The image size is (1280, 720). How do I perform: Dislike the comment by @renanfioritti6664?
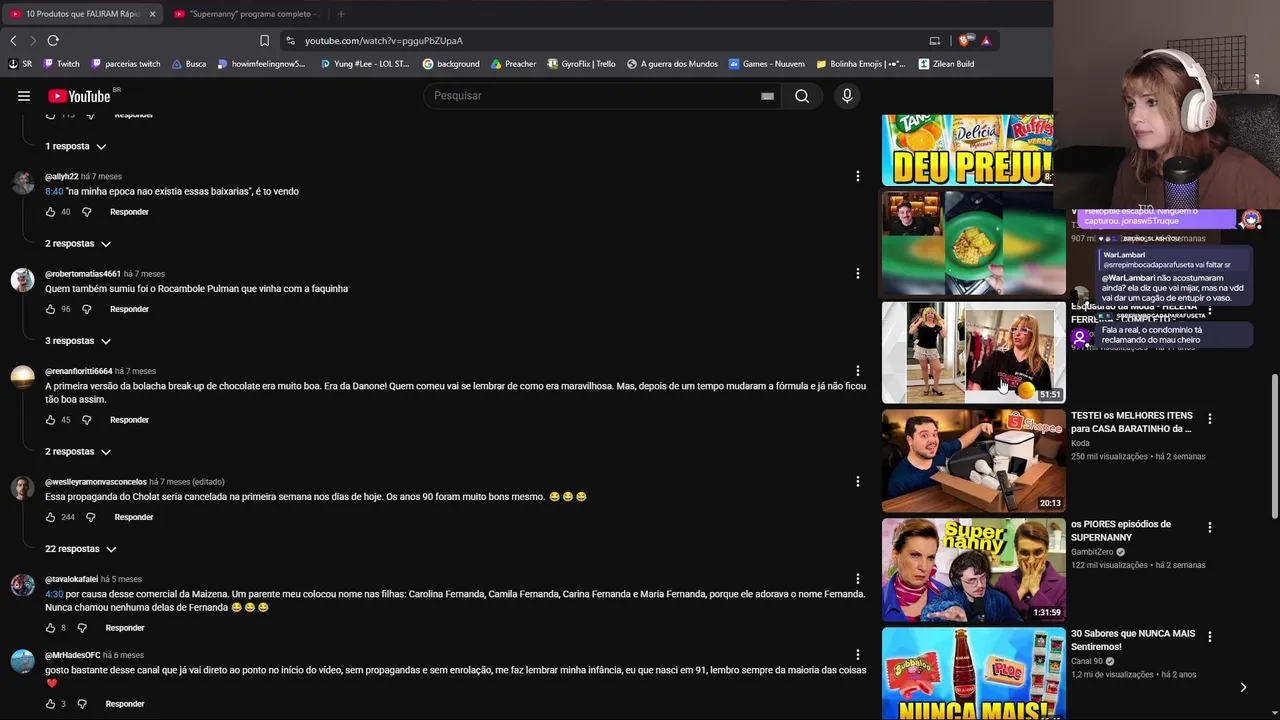87,420
